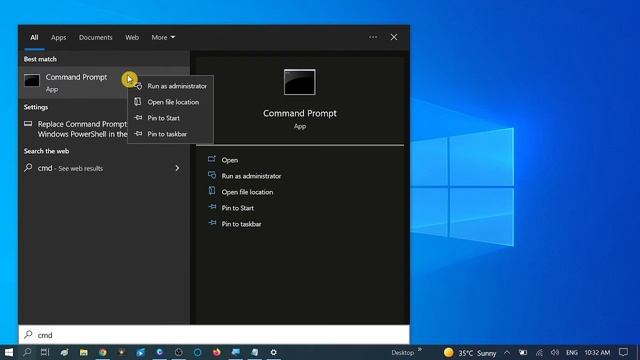Click the magnifier icon beside cmd web result
640x360 pixels.
pyautogui.click(x=28, y=168)
